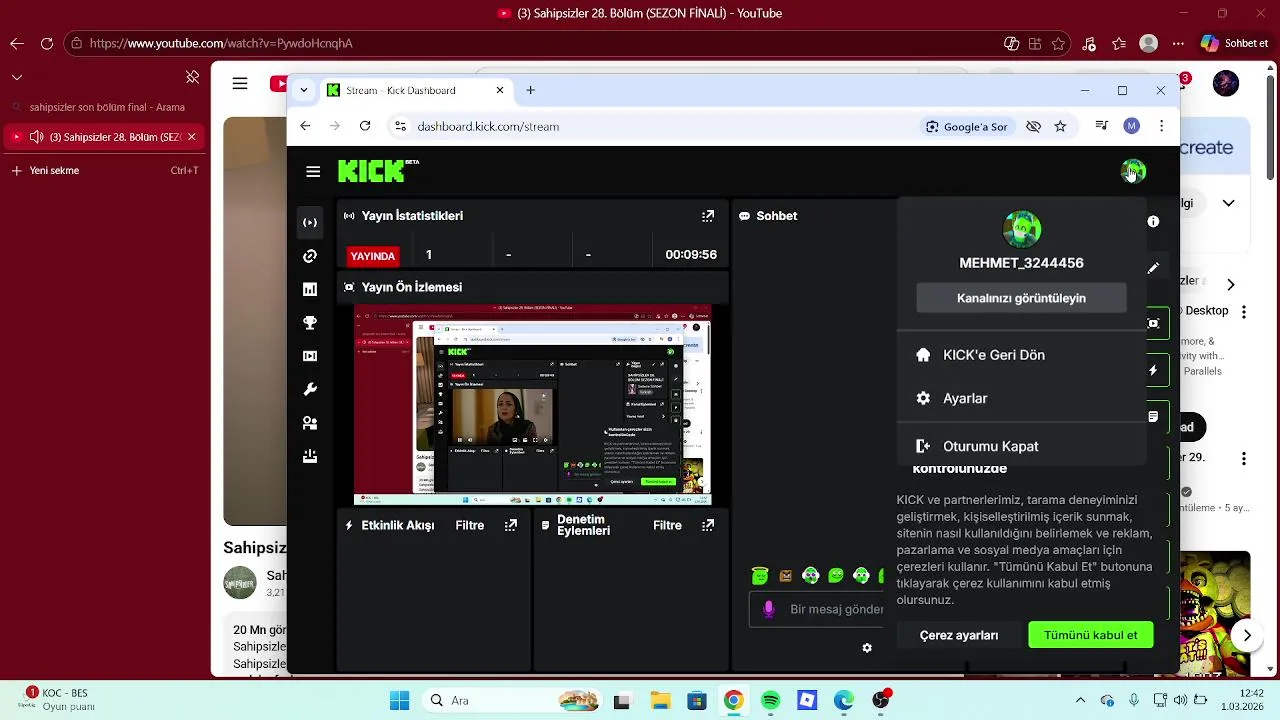Click the third-party cookie eye icon in Chrome

coord(1033,127)
